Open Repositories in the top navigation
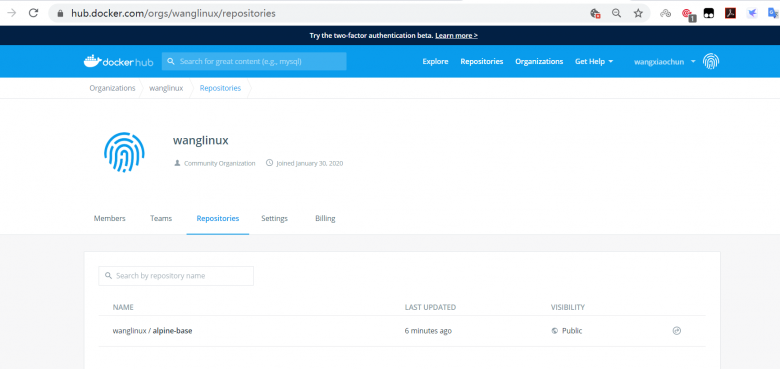This screenshot has height=369, width=780. pos(482,62)
